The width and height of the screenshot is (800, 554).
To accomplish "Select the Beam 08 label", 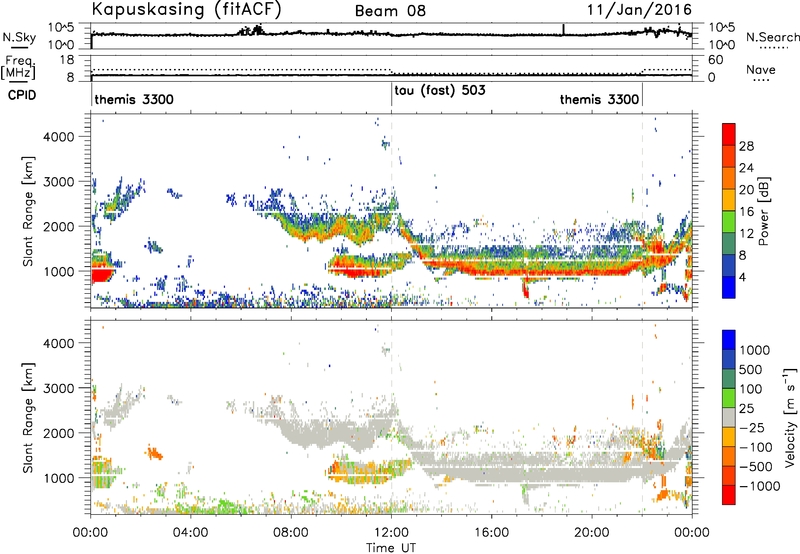I will [x=390, y=11].
